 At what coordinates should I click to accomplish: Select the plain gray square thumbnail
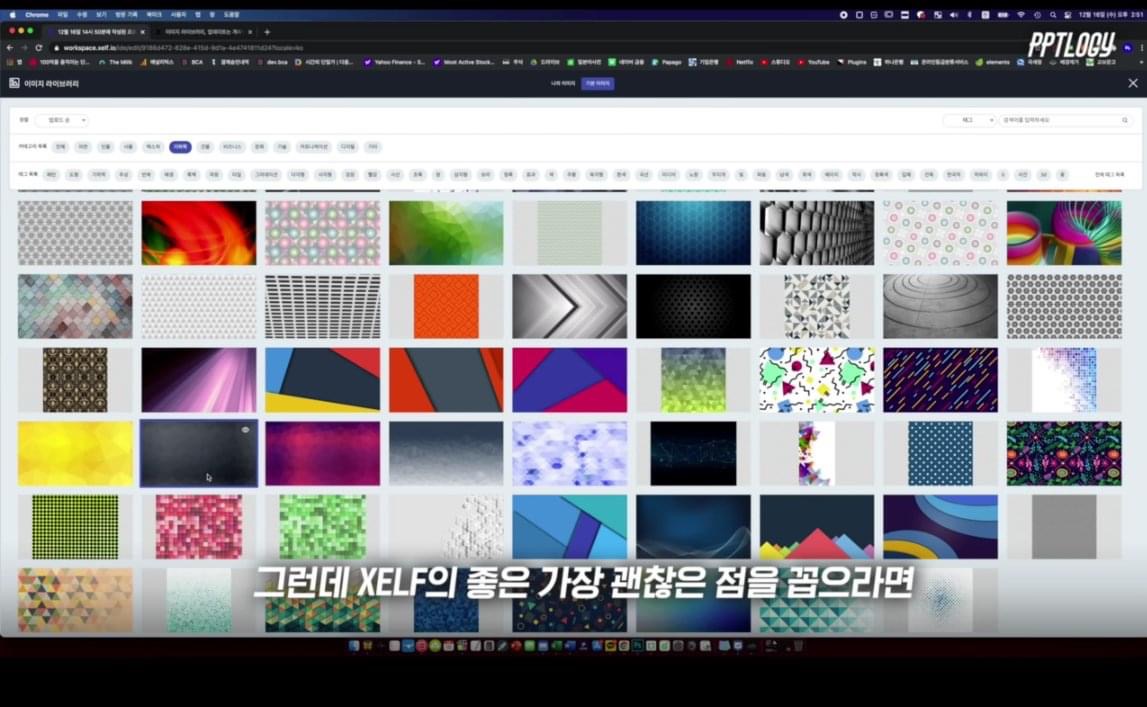pos(1064,527)
